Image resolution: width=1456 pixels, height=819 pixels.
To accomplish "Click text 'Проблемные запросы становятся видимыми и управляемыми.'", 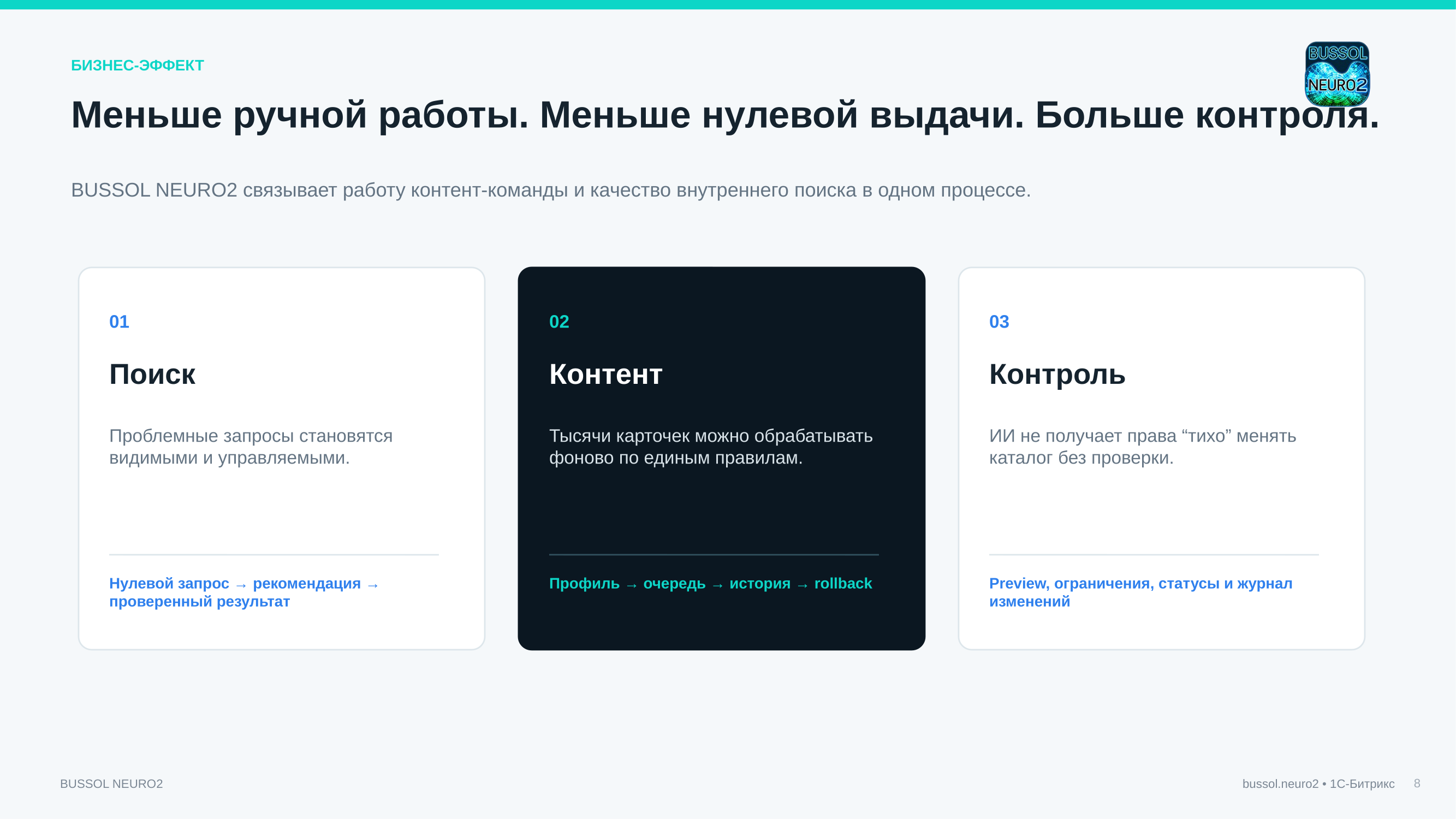I will (x=251, y=447).
